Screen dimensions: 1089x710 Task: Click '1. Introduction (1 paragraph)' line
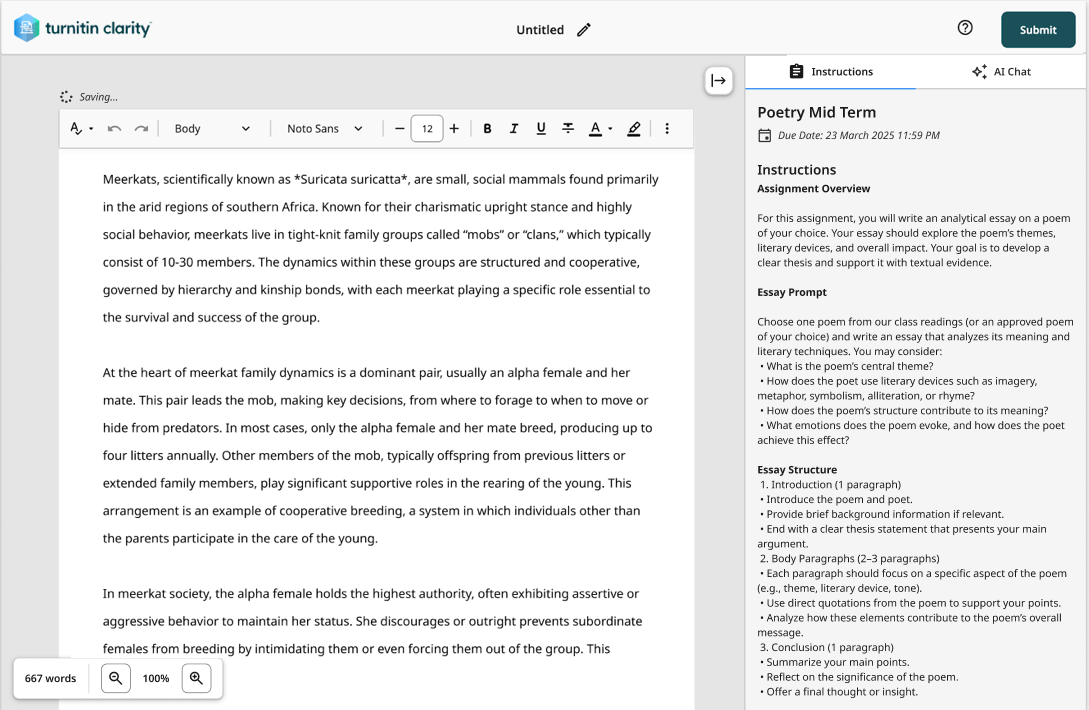pyautogui.click(x=830, y=485)
